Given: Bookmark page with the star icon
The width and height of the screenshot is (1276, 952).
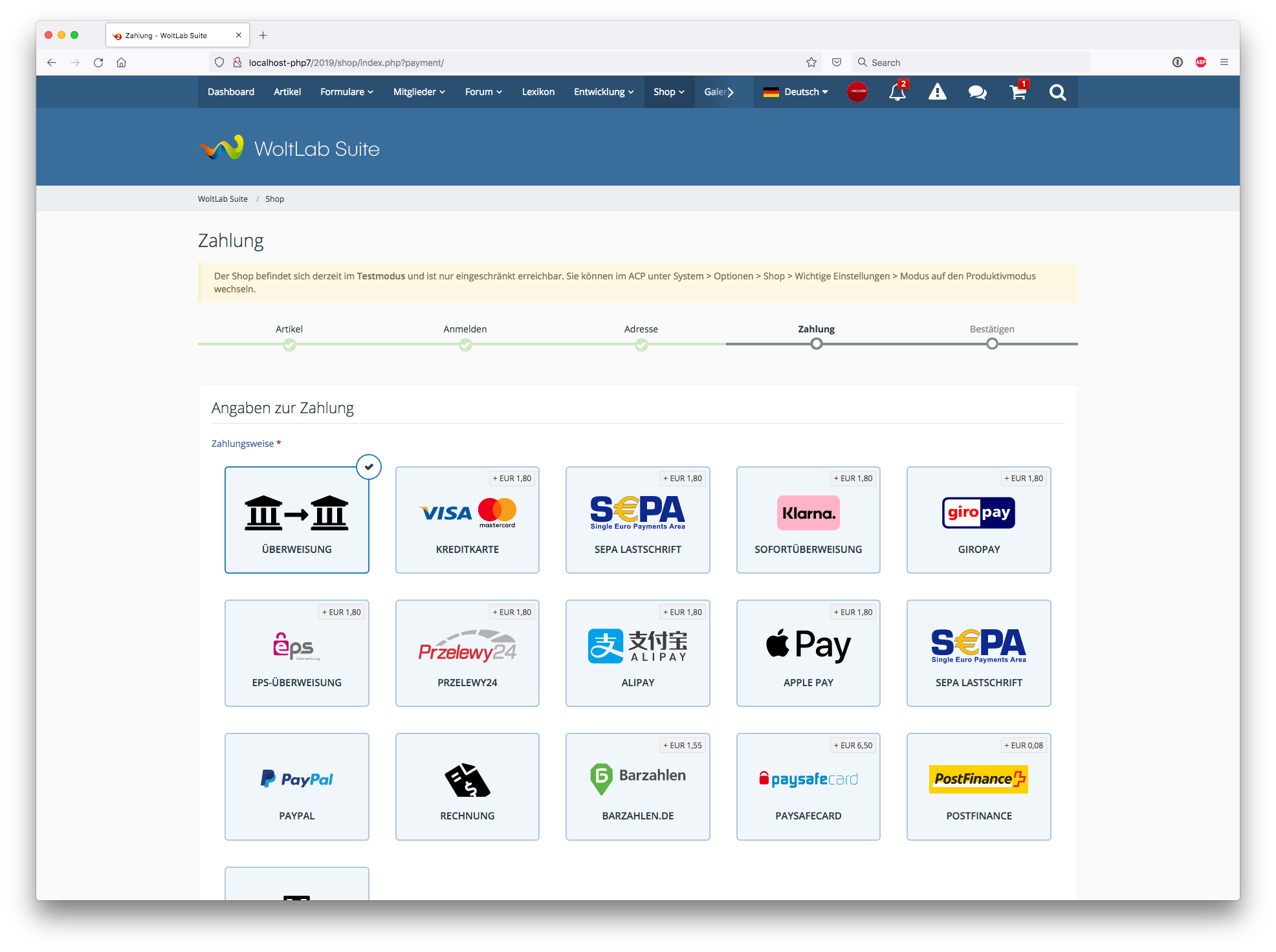Looking at the screenshot, I should coord(811,63).
